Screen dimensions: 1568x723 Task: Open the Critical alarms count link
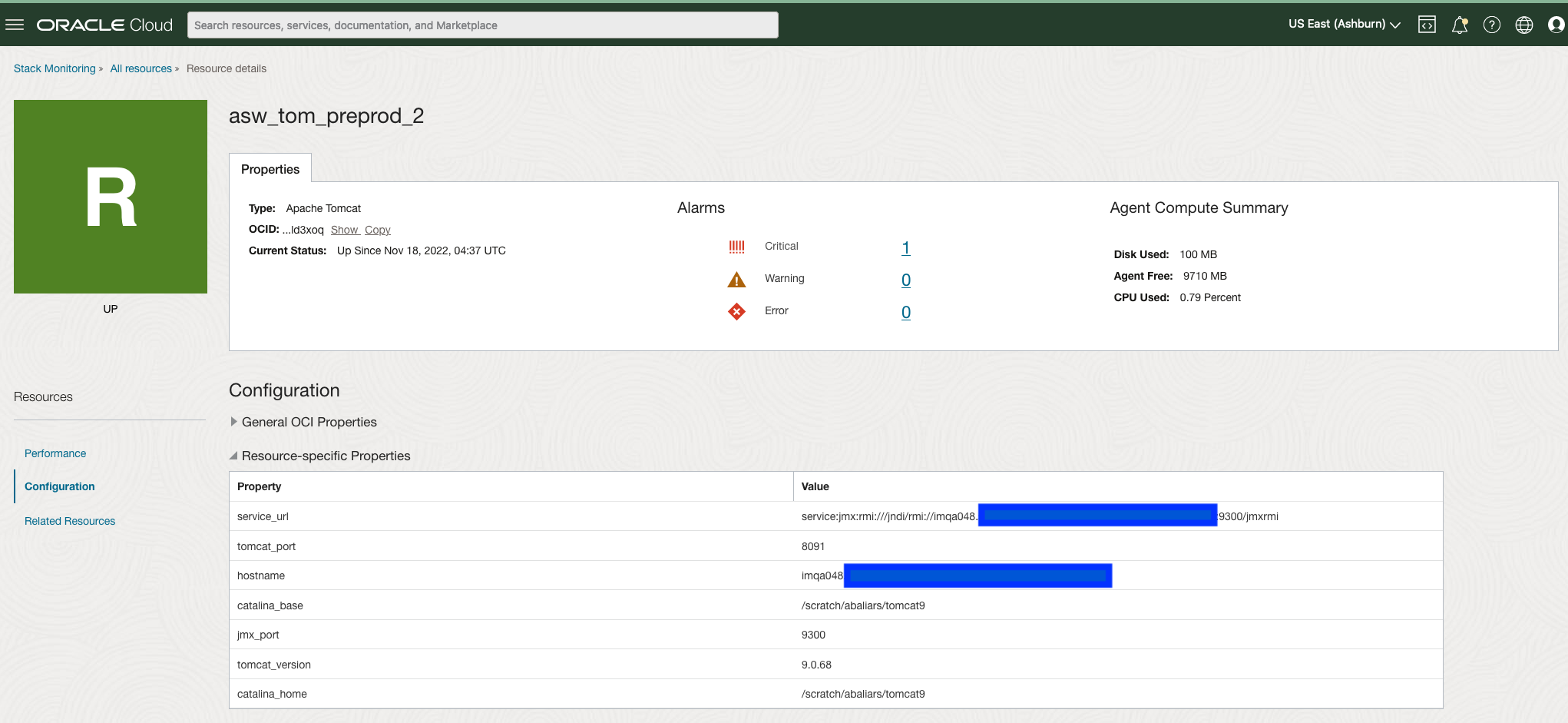pos(906,247)
